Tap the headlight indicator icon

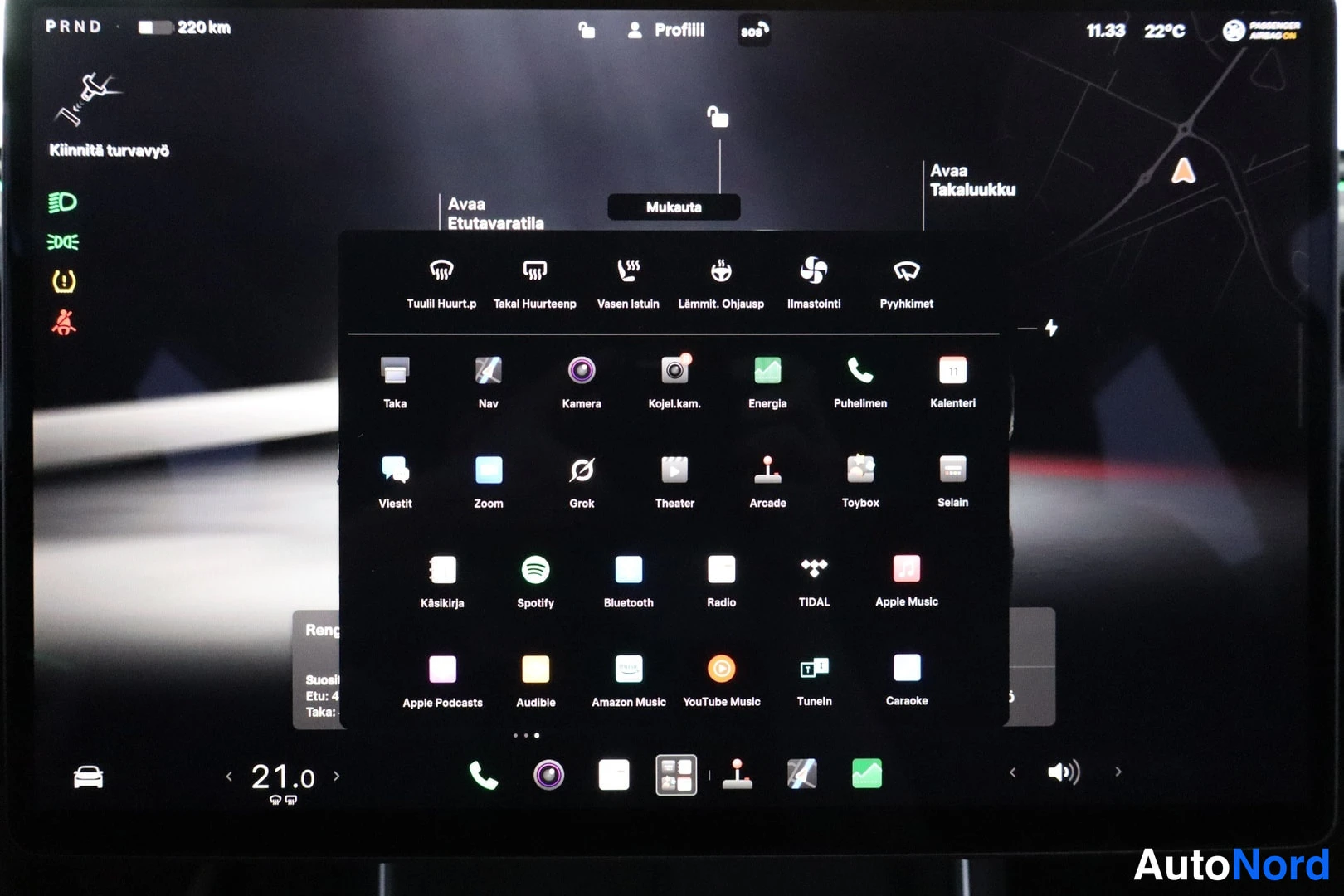point(62,202)
